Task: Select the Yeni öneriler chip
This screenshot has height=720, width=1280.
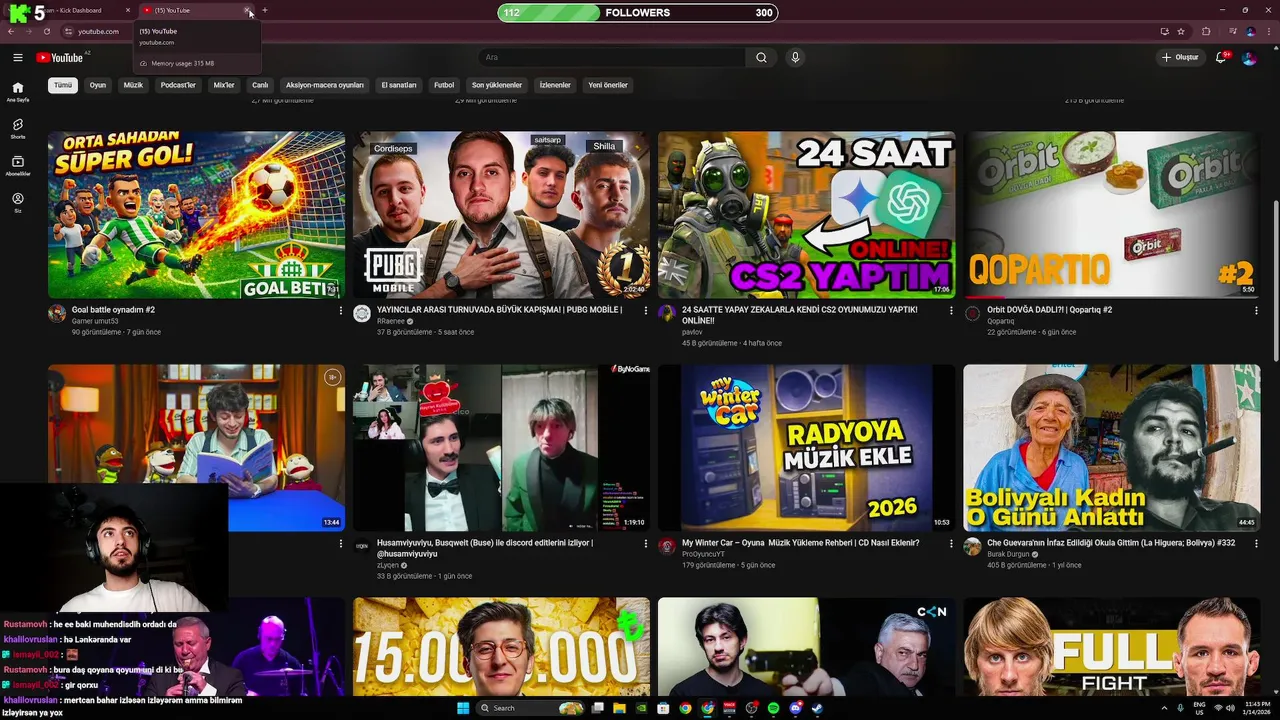Action: (608, 85)
